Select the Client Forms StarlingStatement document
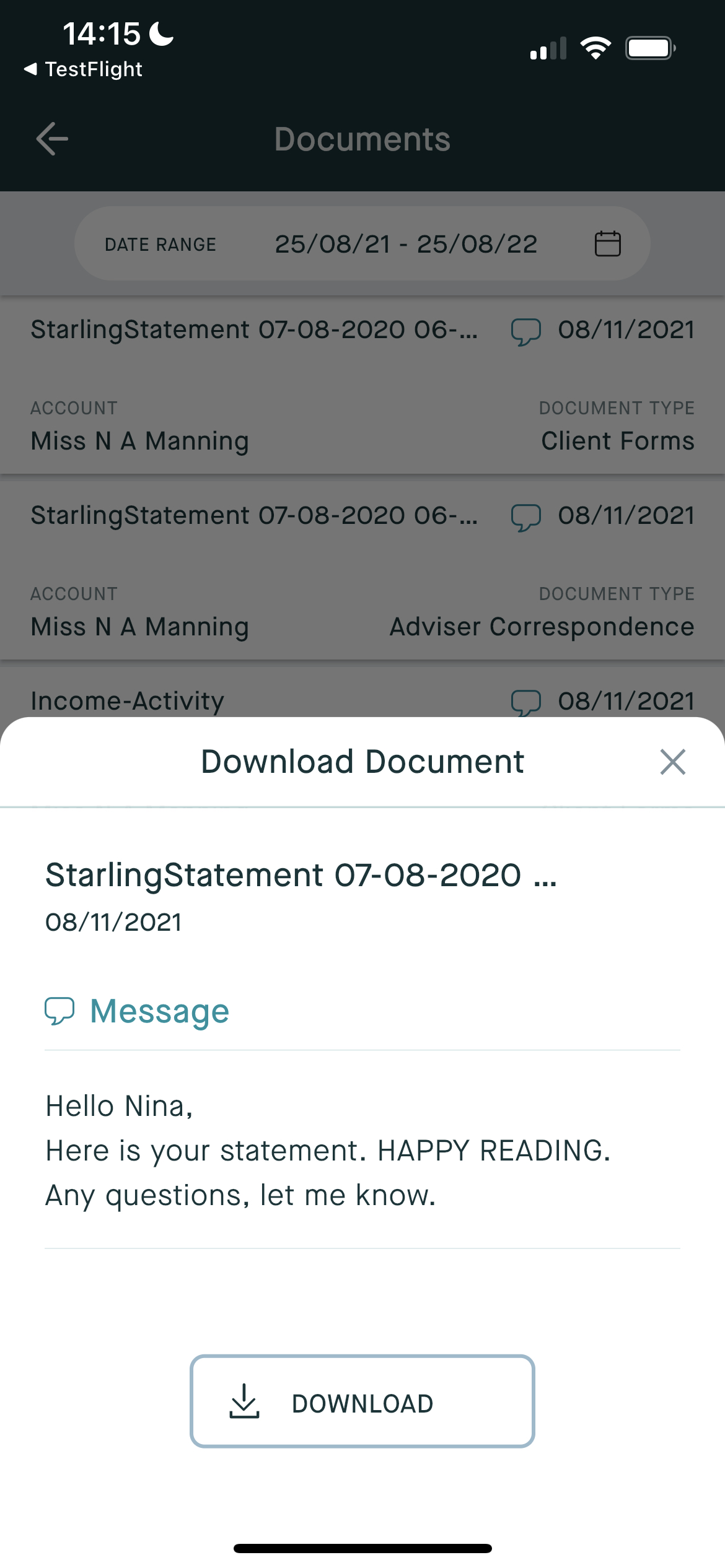This screenshot has width=725, height=1568. coord(254,384)
